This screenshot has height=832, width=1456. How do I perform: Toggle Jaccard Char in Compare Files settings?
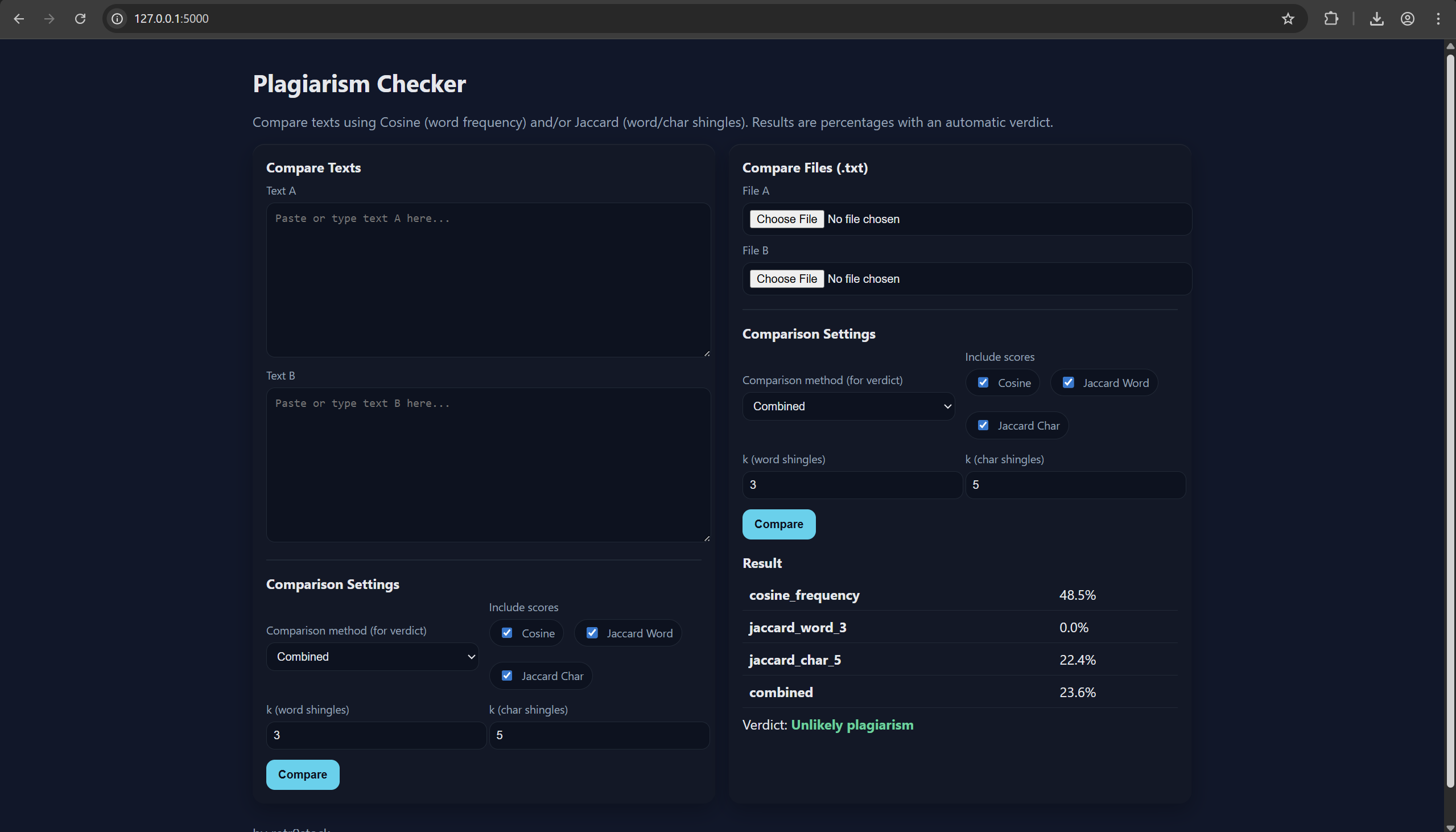coord(983,425)
